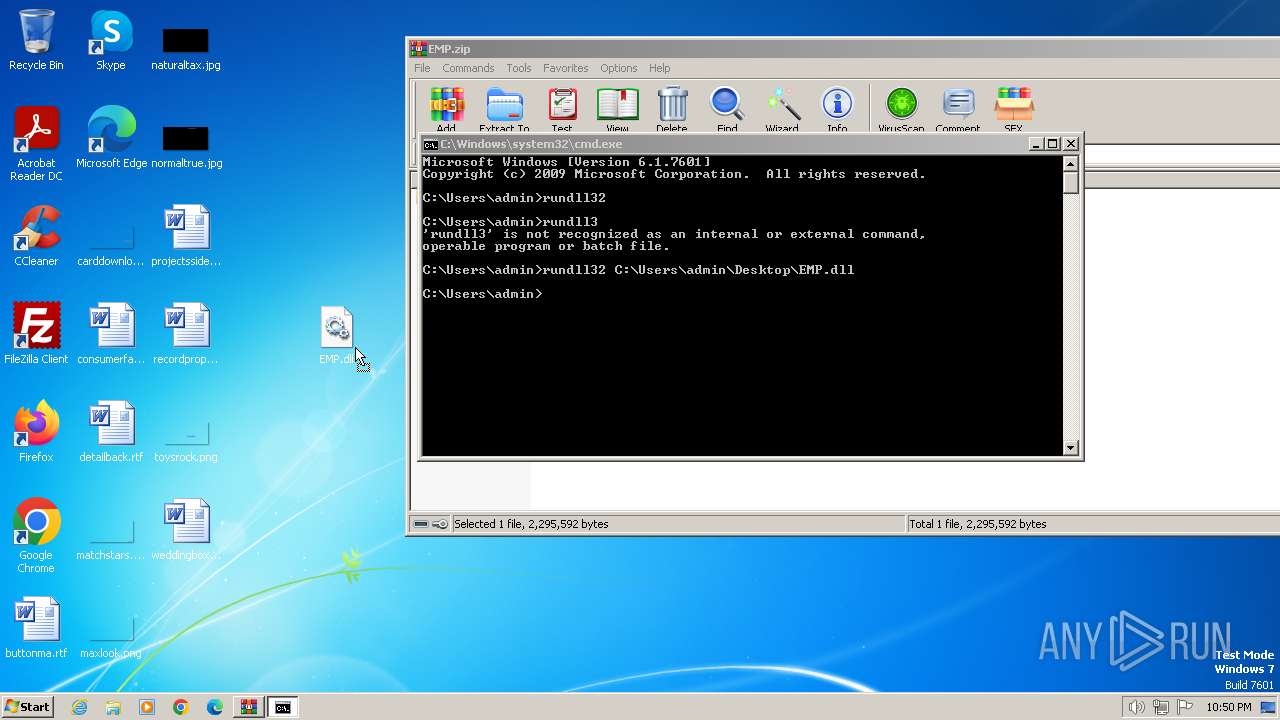Select the Acrobat Reader DC shortcut
1280x720 pixels.
(36, 145)
